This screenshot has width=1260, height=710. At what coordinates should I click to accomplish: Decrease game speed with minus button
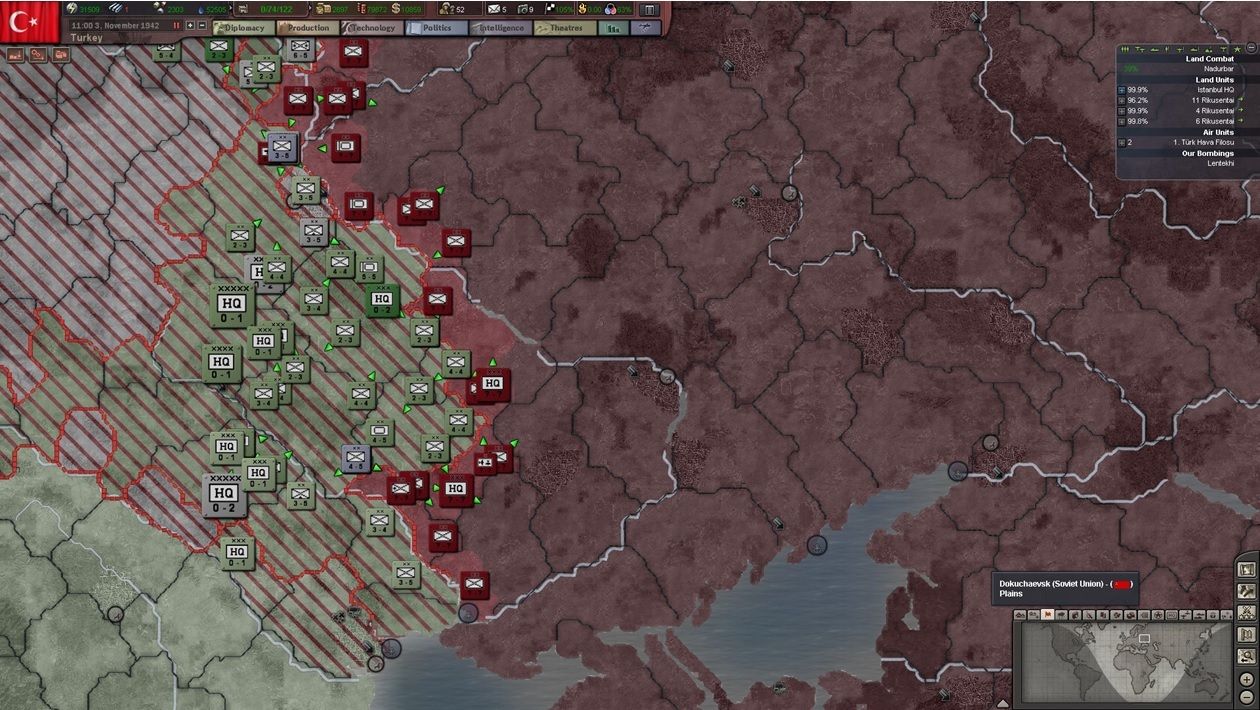pos(202,26)
